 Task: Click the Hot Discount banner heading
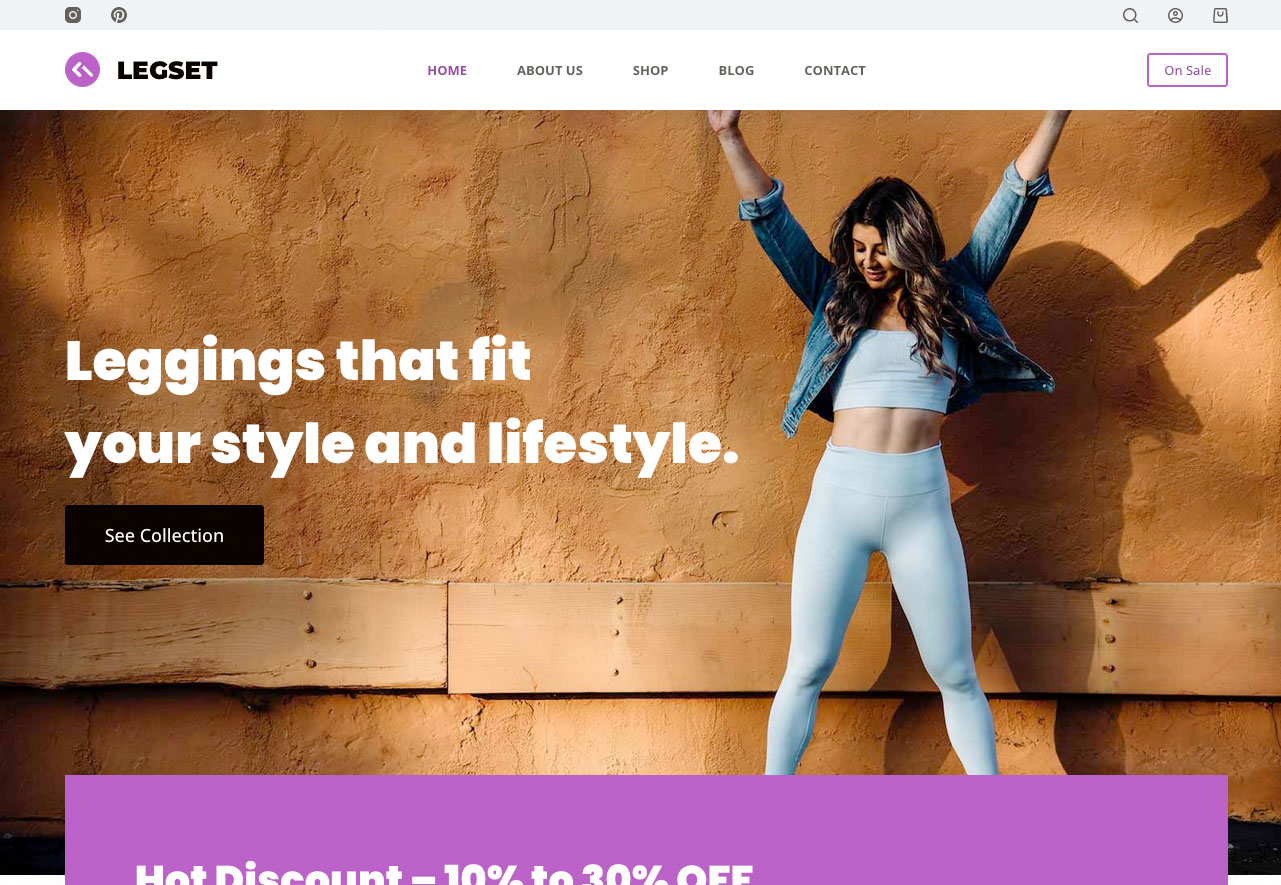[444, 872]
